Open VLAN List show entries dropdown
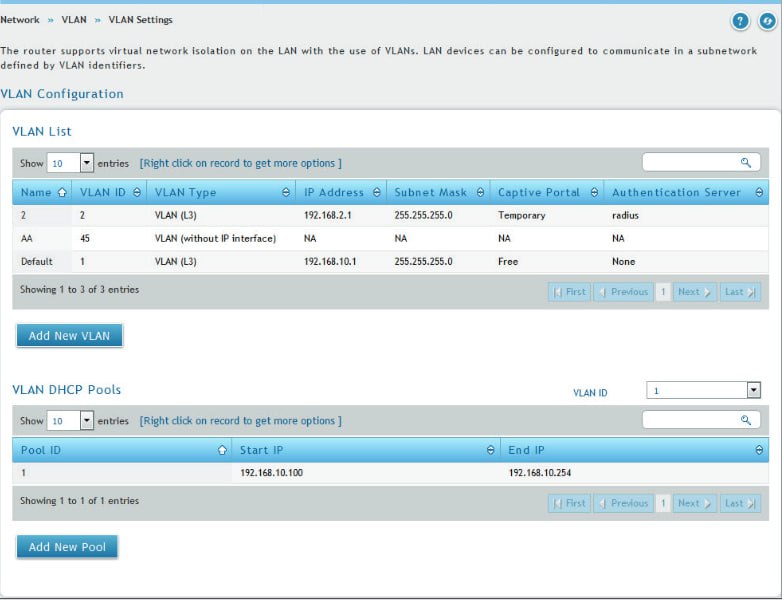 [x=70, y=163]
